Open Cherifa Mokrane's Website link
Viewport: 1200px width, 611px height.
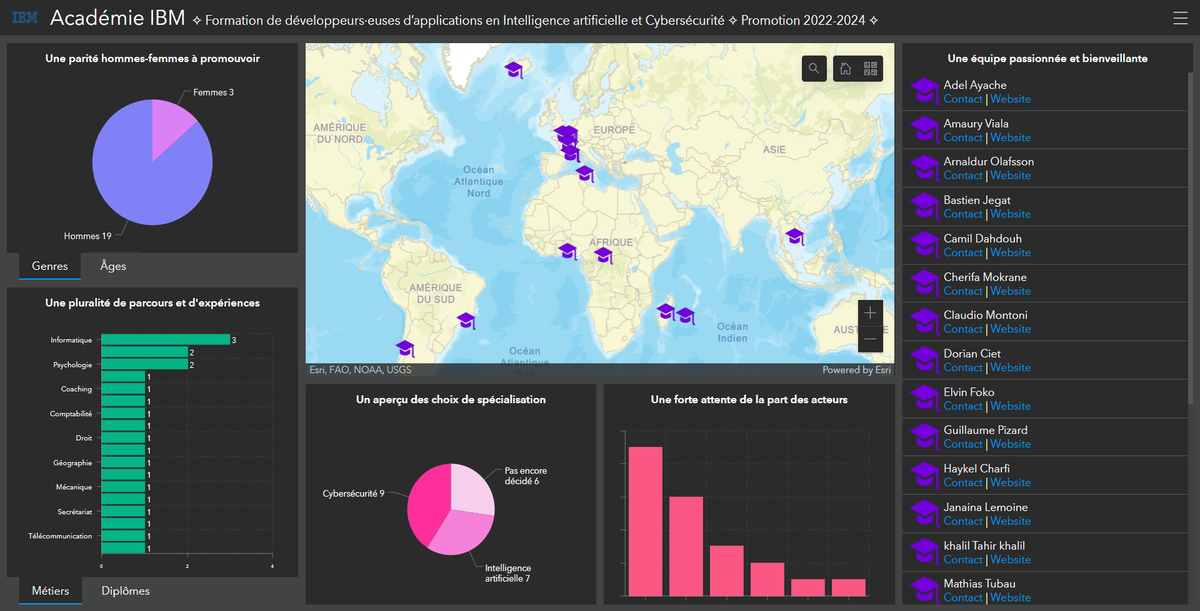[1010, 291]
